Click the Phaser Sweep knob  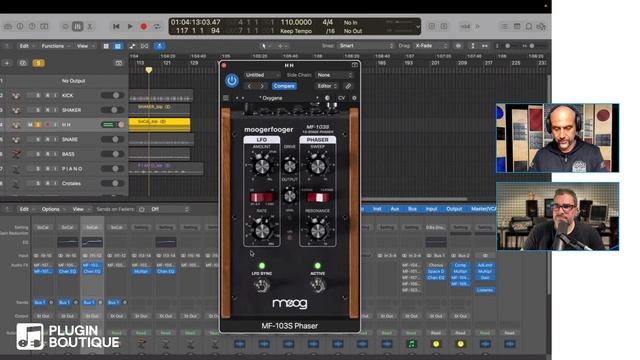click(x=318, y=166)
